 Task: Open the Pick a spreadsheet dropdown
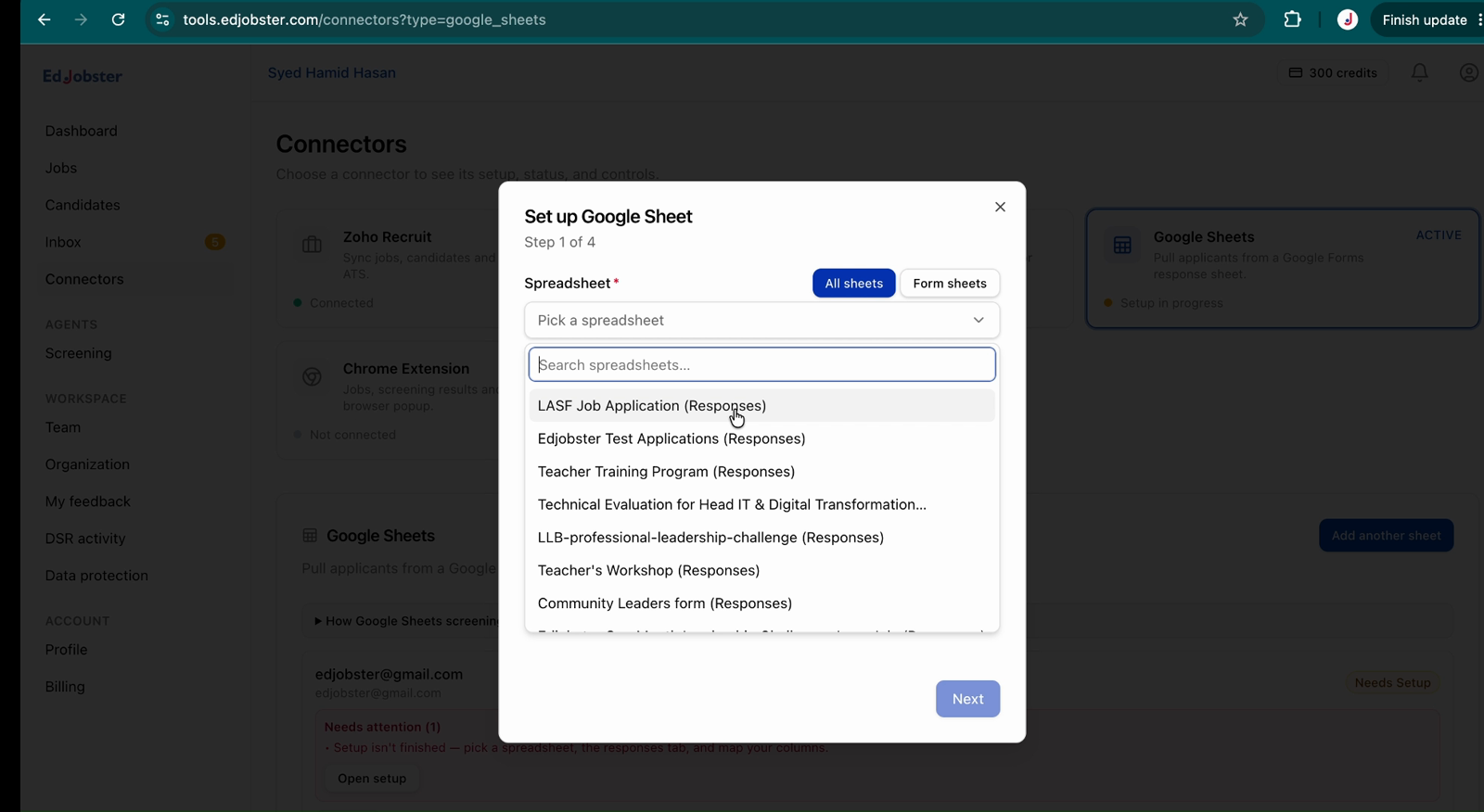(762, 320)
